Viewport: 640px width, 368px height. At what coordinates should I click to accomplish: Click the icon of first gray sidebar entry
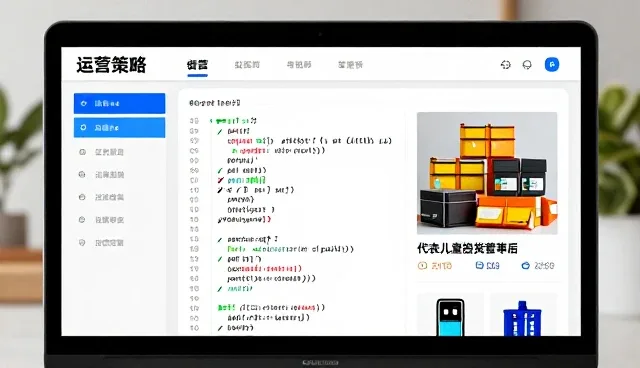click(x=82, y=152)
